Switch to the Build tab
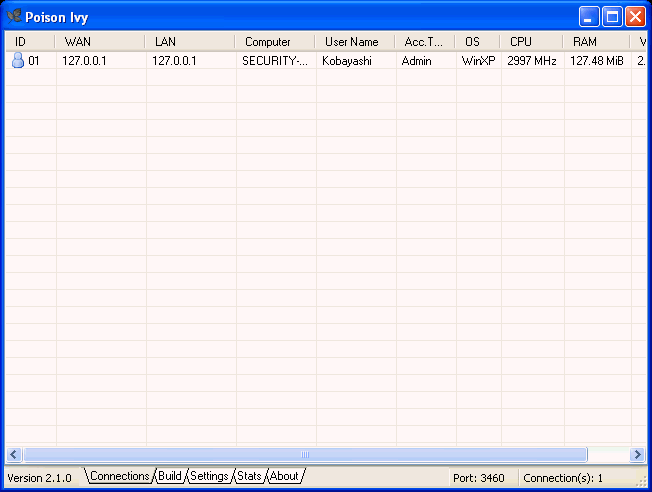This screenshot has width=652, height=492. coord(170,476)
